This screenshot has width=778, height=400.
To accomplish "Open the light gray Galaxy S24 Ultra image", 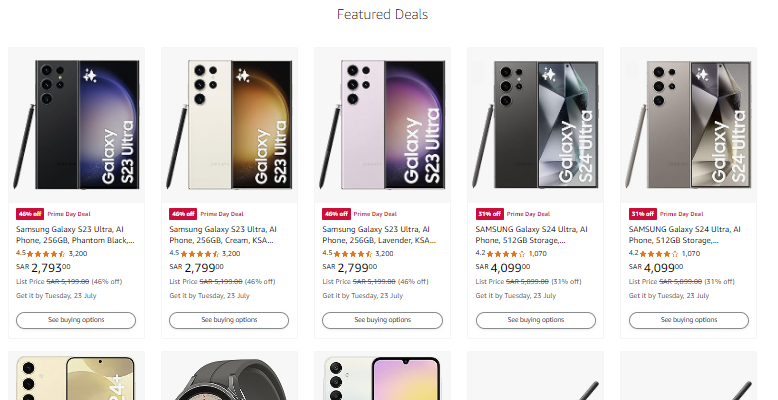I will pyautogui.click(x=688, y=124).
